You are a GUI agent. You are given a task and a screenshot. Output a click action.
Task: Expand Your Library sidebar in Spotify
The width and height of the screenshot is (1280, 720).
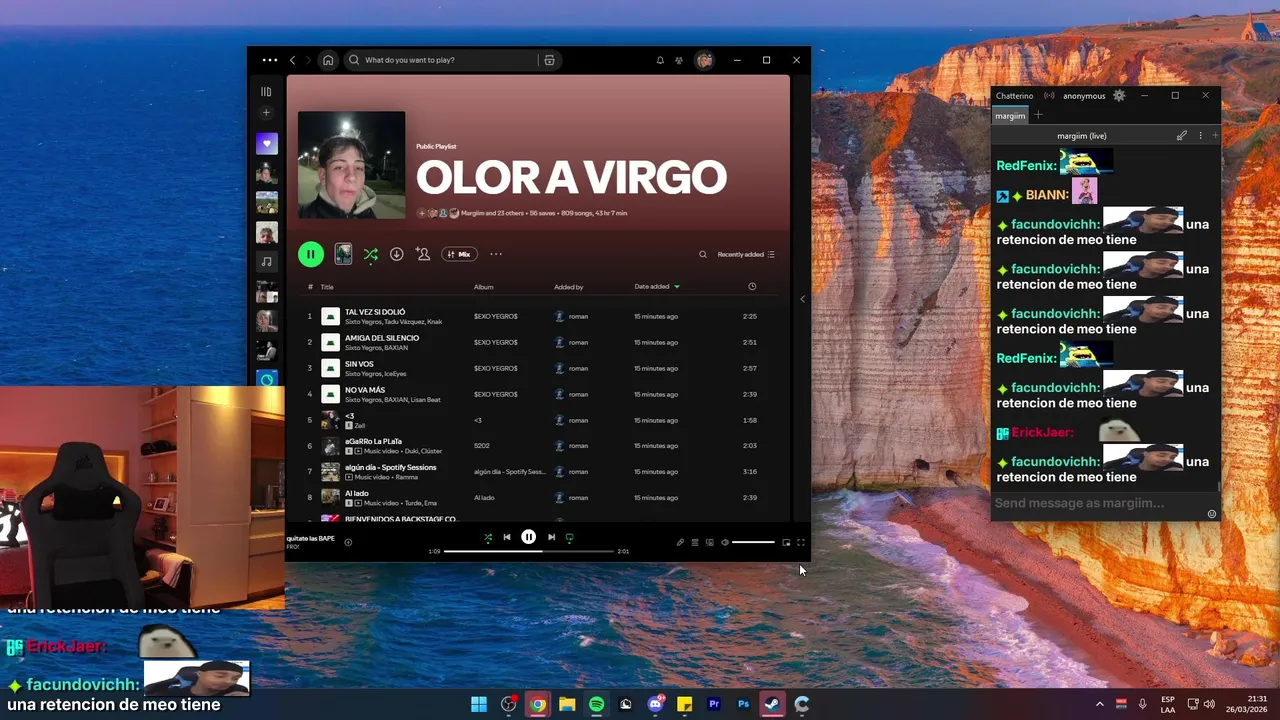266,91
